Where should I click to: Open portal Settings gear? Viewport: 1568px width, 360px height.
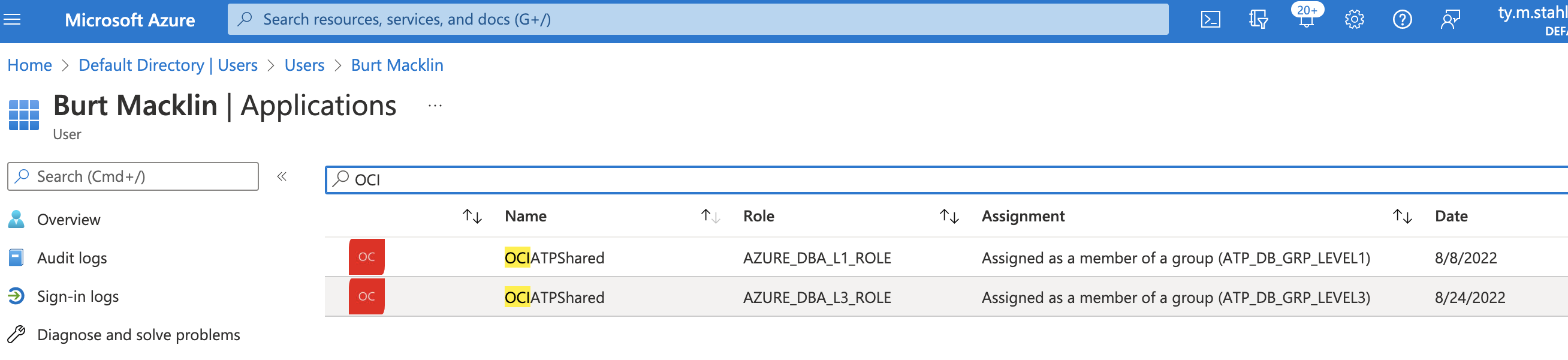click(x=1354, y=19)
